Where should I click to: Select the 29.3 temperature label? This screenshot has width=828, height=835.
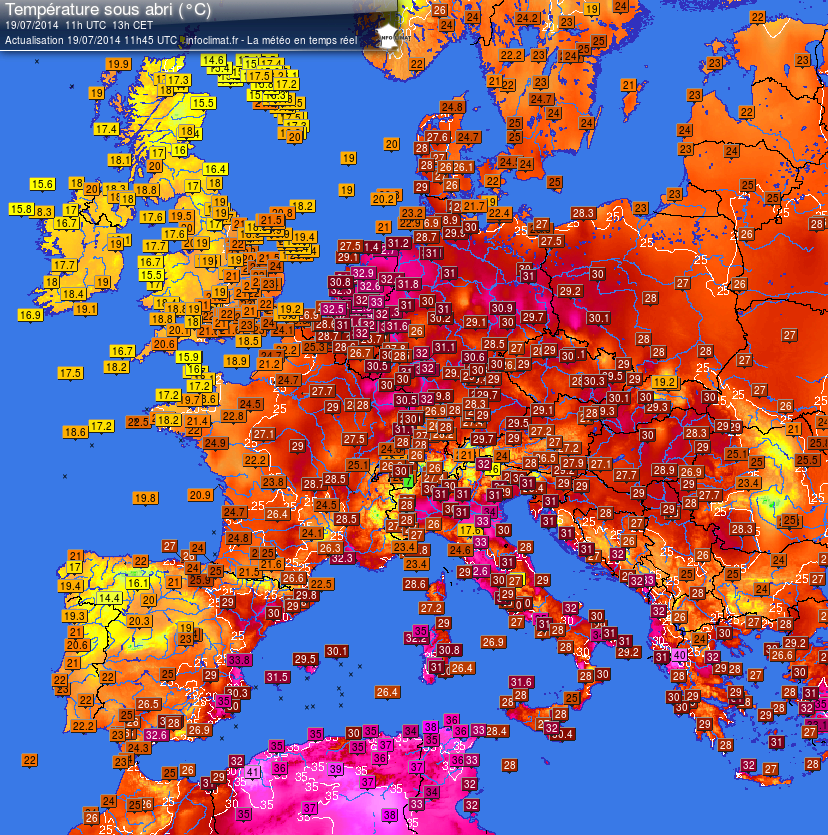tap(657, 406)
